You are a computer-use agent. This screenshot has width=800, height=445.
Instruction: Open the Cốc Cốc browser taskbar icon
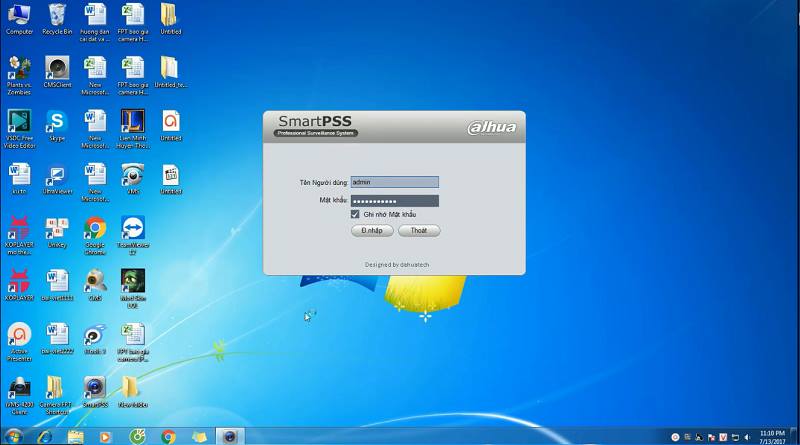pyautogui.click(x=137, y=437)
